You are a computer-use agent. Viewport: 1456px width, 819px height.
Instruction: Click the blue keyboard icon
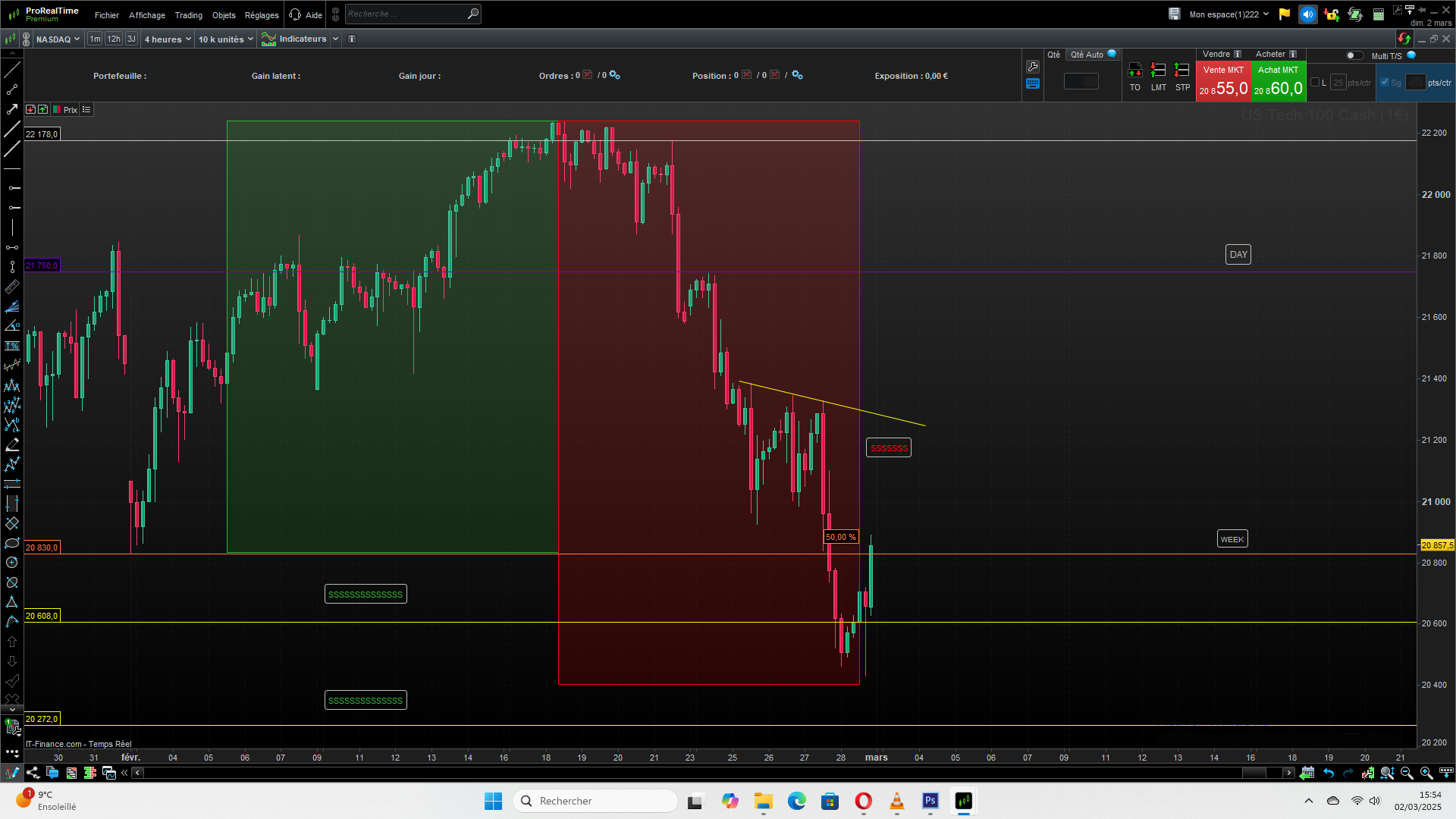[1032, 84]
